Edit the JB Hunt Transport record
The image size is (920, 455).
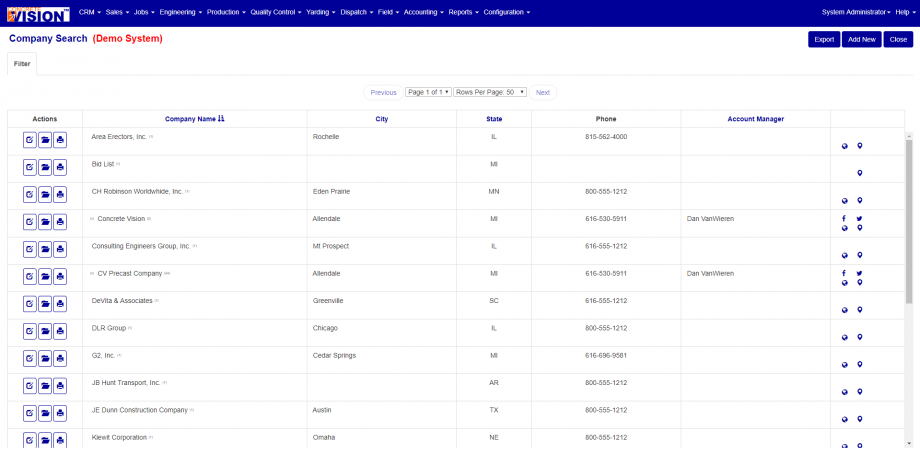pos(30,386)
